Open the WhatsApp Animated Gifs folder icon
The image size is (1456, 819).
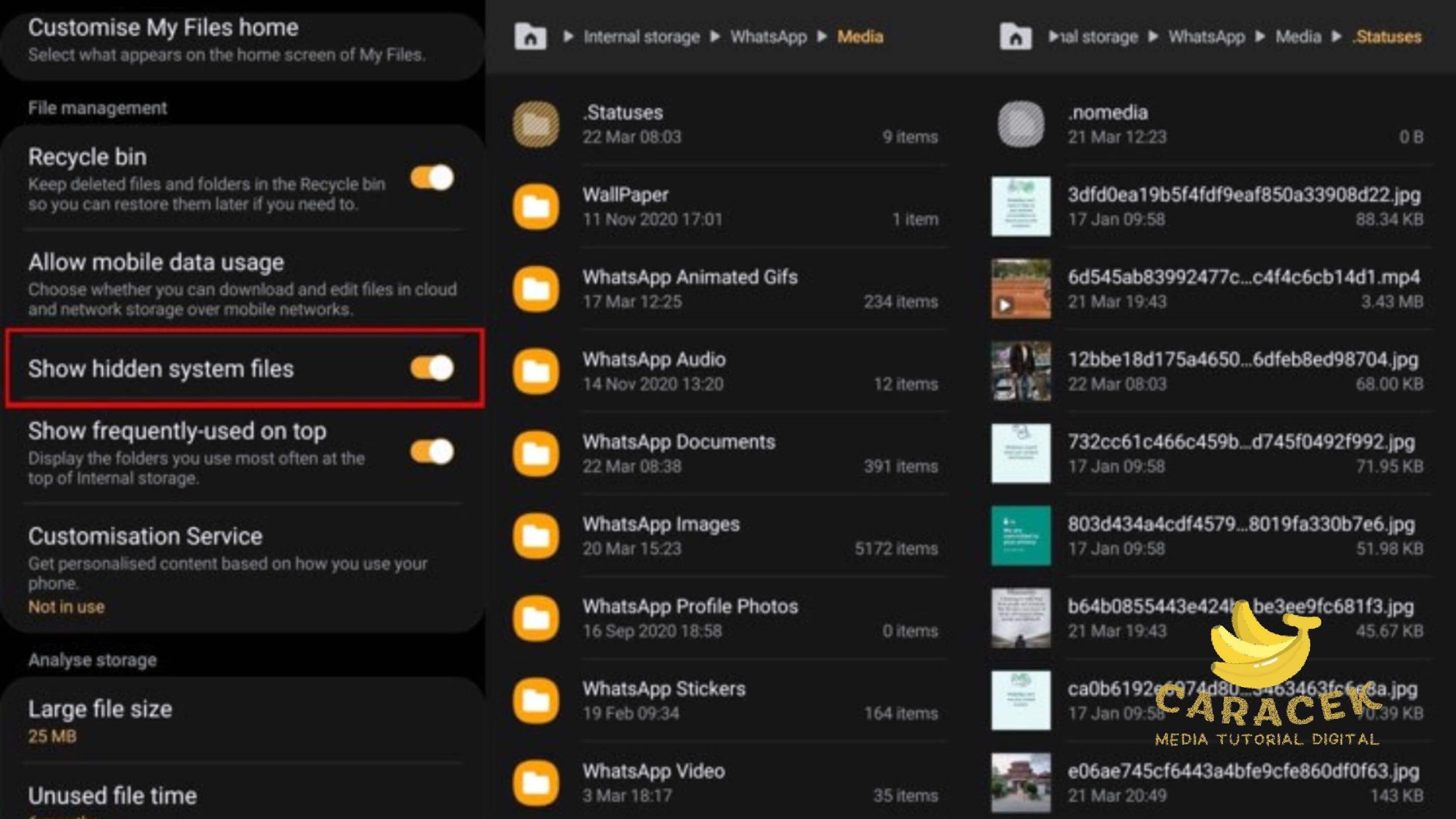(536, 289)
